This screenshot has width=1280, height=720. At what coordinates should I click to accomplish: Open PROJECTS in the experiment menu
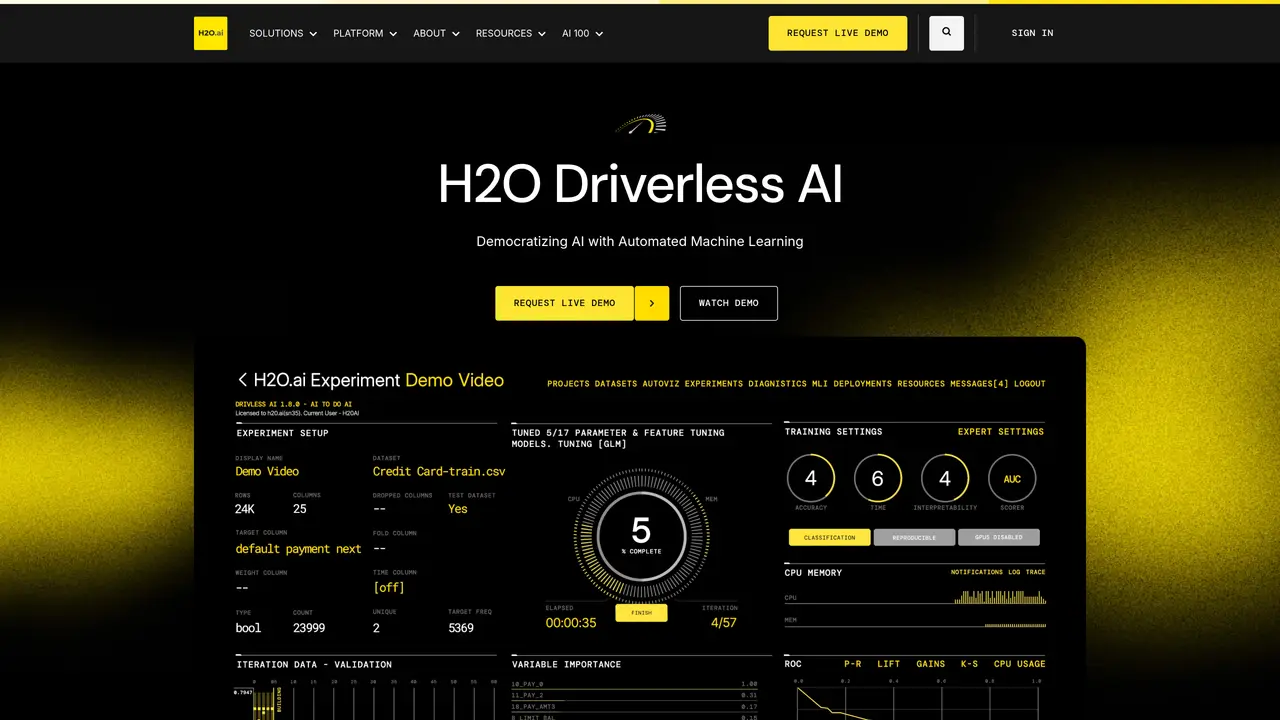569,384
